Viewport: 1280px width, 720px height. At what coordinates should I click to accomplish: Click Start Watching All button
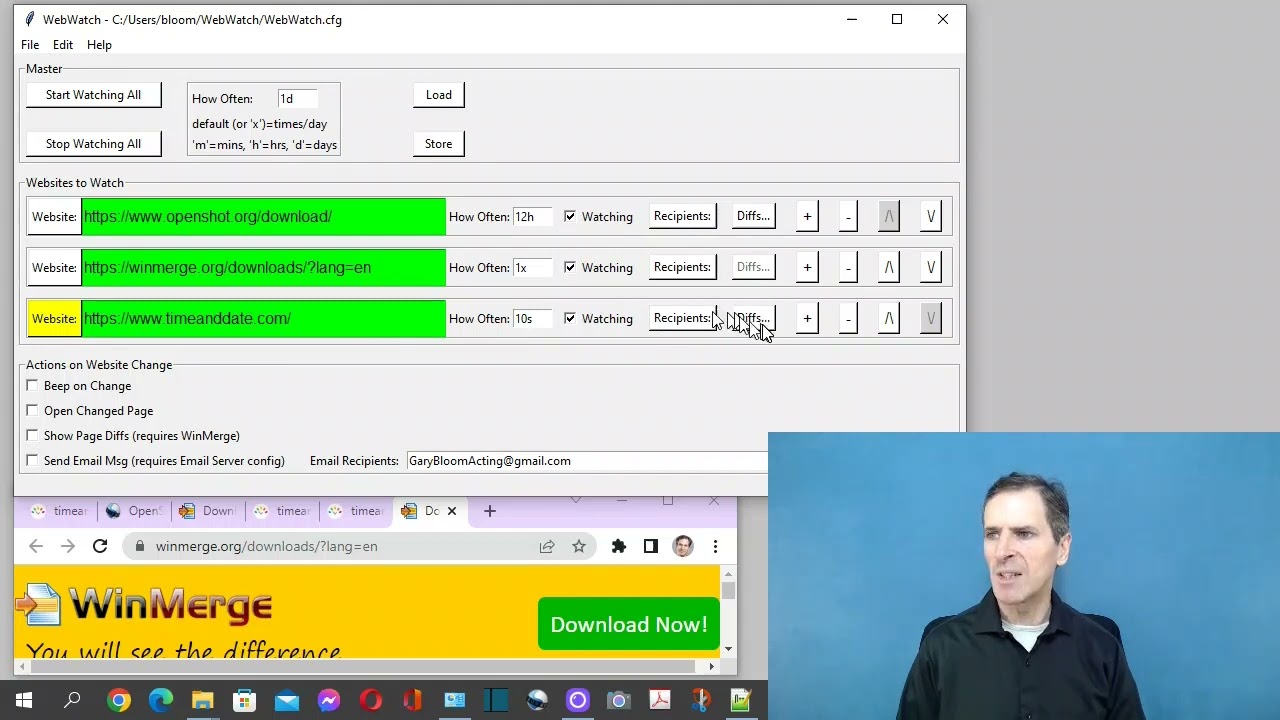tap(93, 95)
